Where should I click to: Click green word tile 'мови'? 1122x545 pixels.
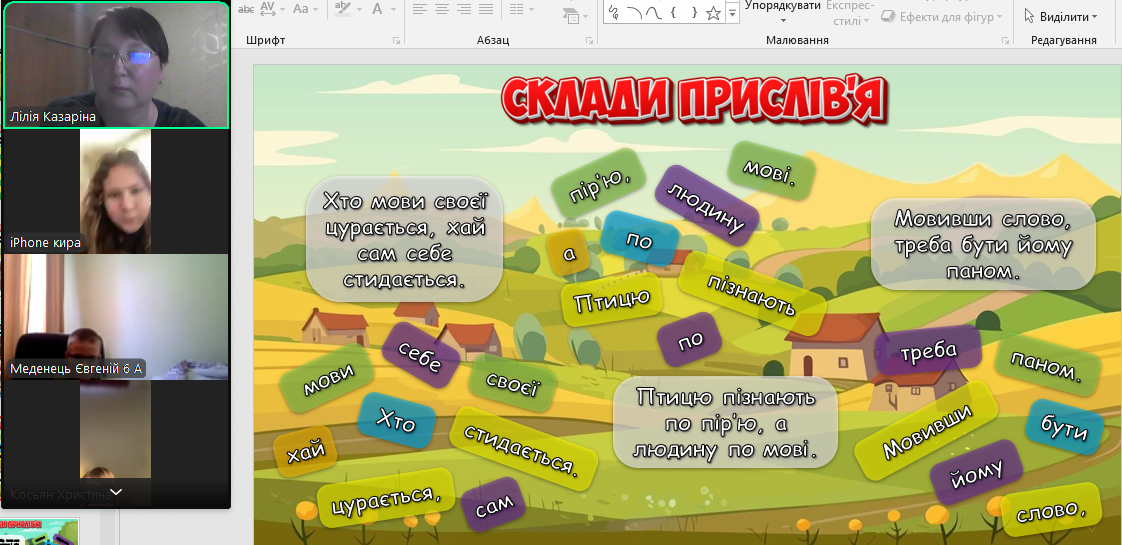328,378
